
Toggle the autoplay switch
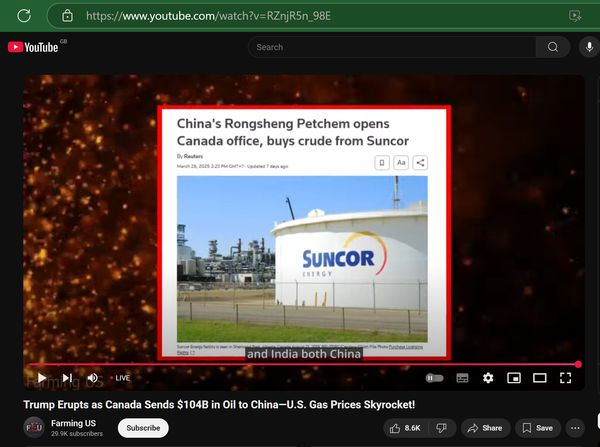[x=434, y=378]
